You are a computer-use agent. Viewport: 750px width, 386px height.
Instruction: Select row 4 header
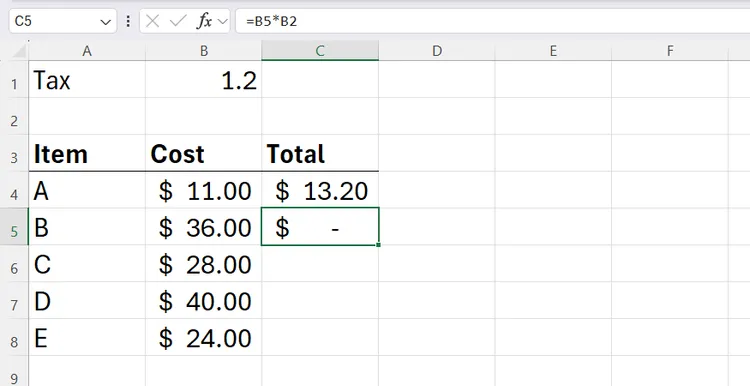click(14, 190)
